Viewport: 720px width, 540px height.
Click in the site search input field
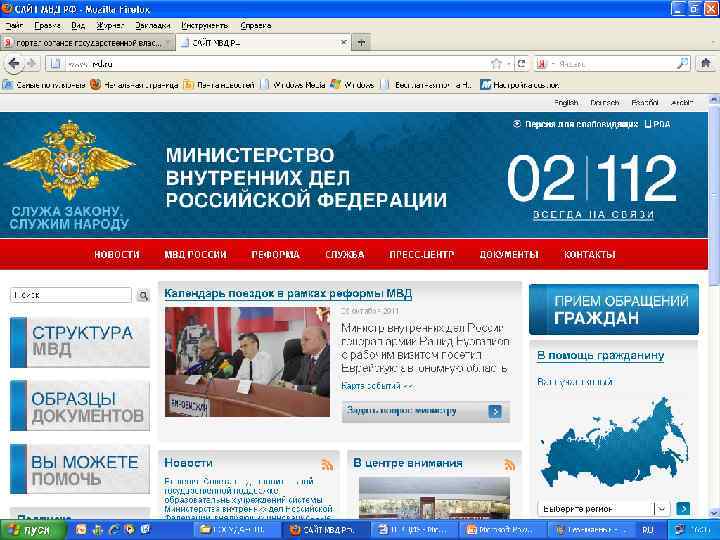(71, 295)
